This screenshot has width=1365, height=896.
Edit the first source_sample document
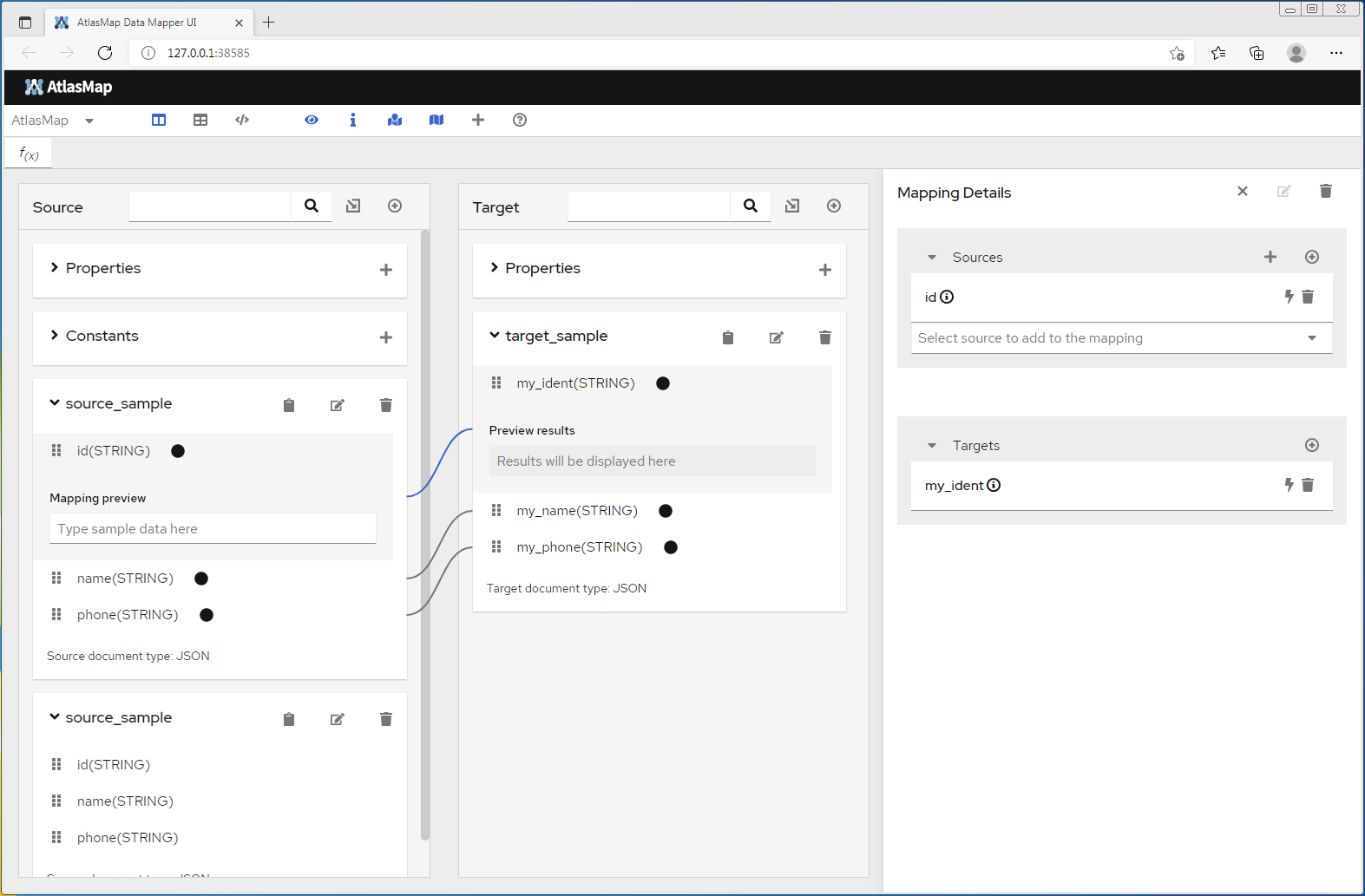(x=338, y=405)
